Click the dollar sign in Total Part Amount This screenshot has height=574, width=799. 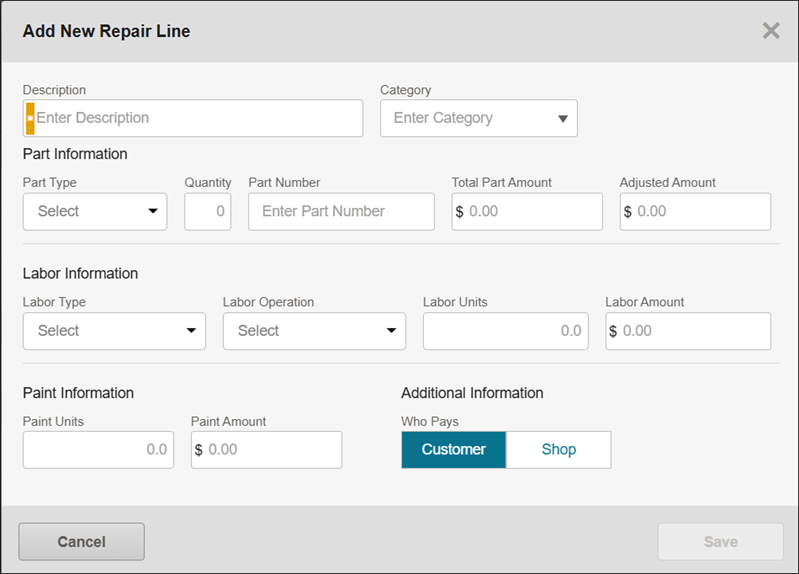[x=460, y=212]
